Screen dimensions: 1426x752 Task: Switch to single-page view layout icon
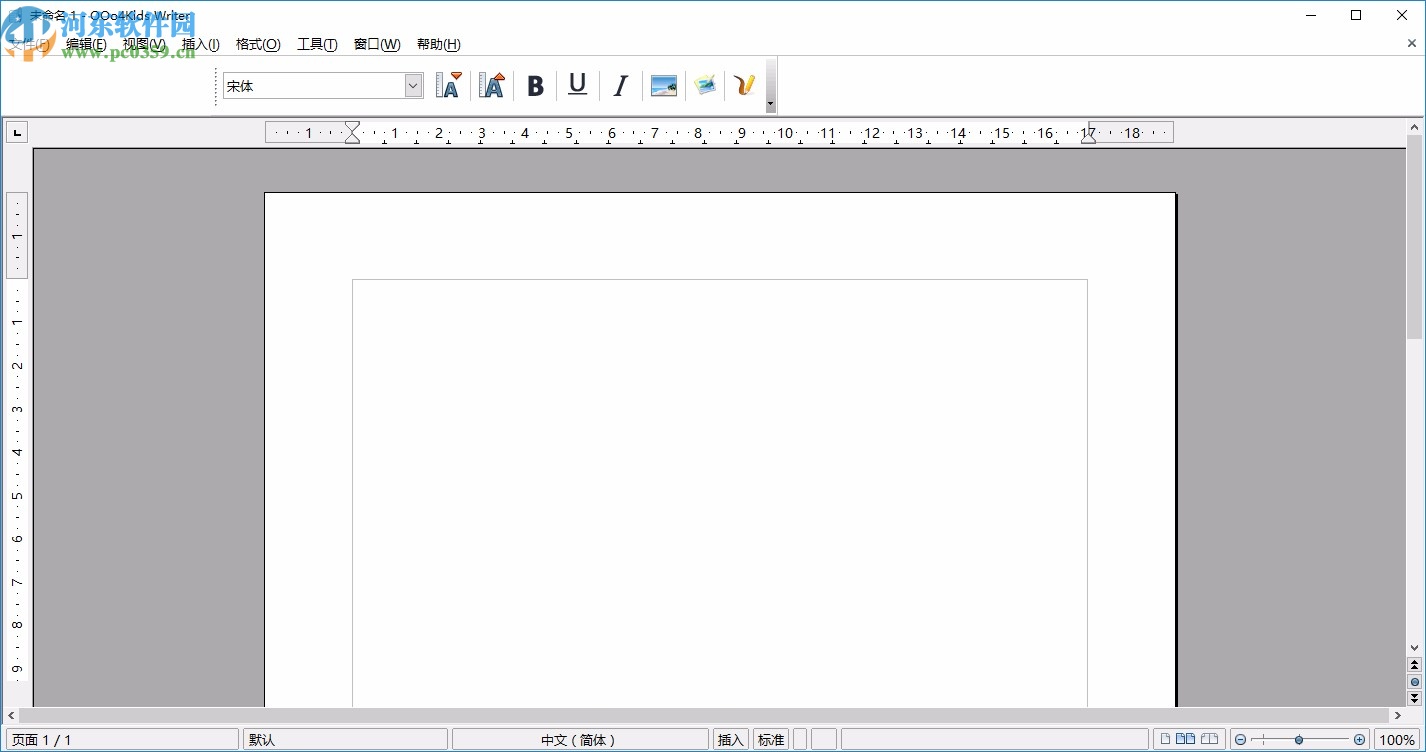(1165, 740)
